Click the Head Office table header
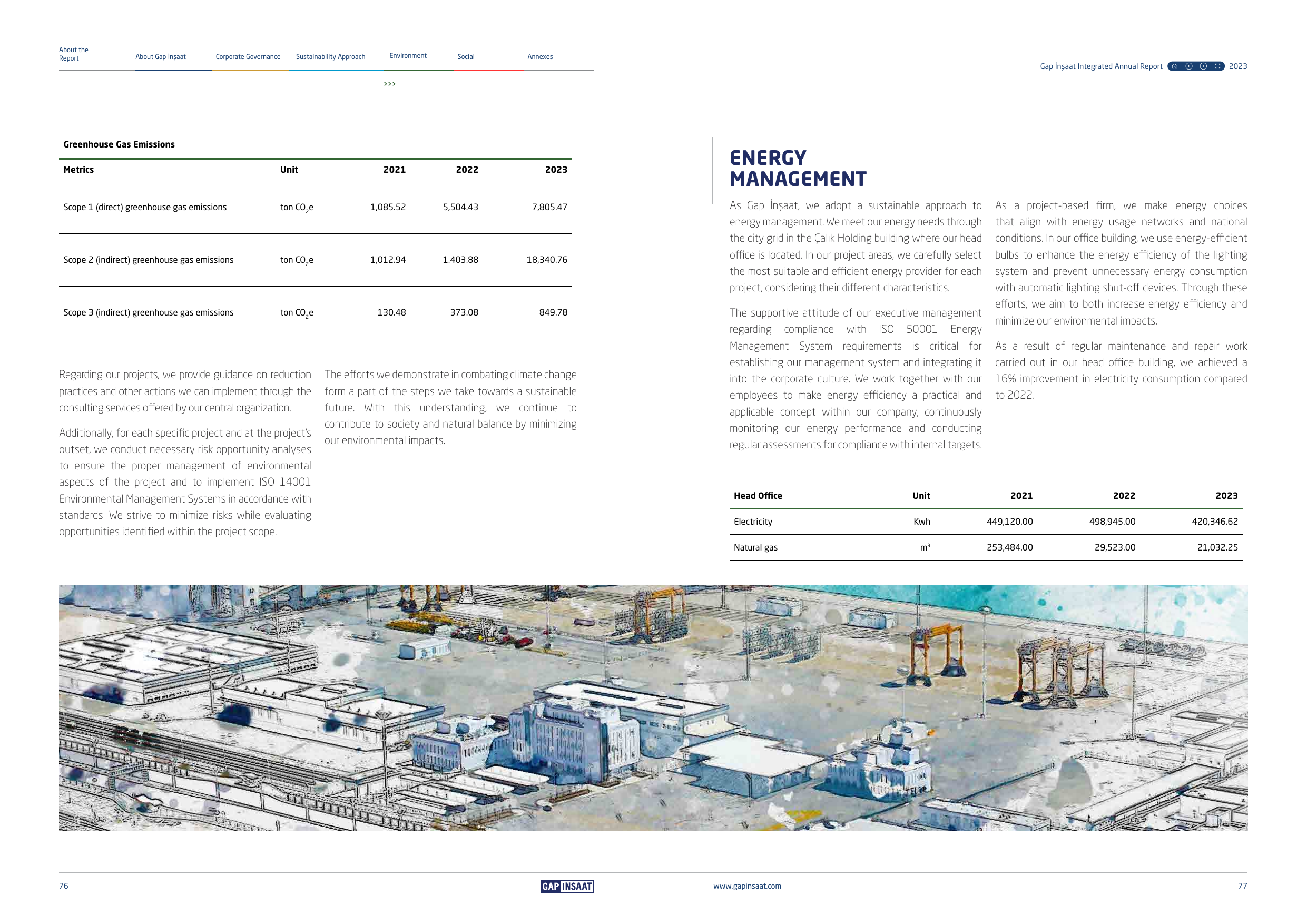This screenshot has height=924, width=1307. pos(758,495)
